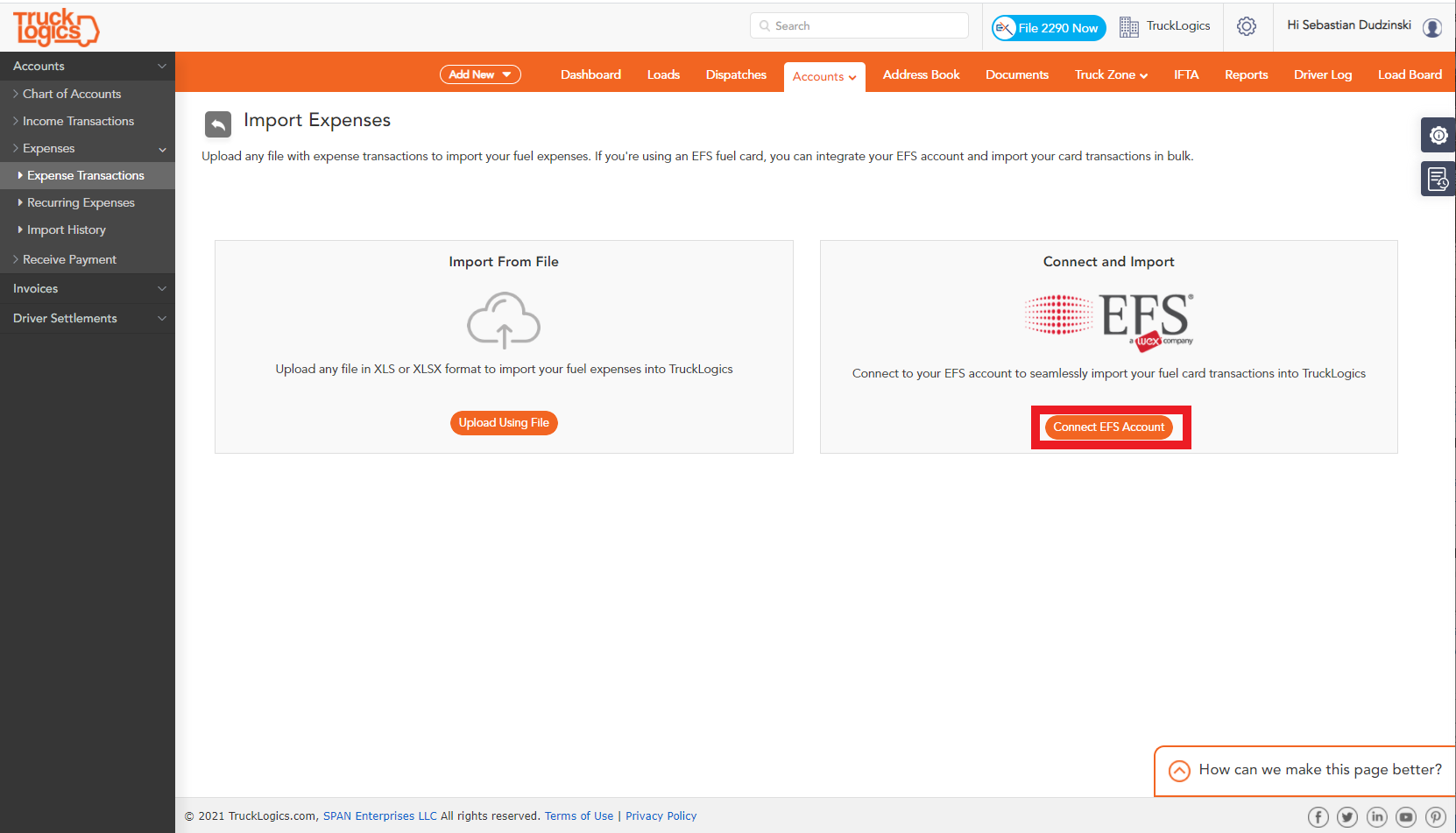
Task: Click the Upload Using File button
Action: click(x=504, y=423)
